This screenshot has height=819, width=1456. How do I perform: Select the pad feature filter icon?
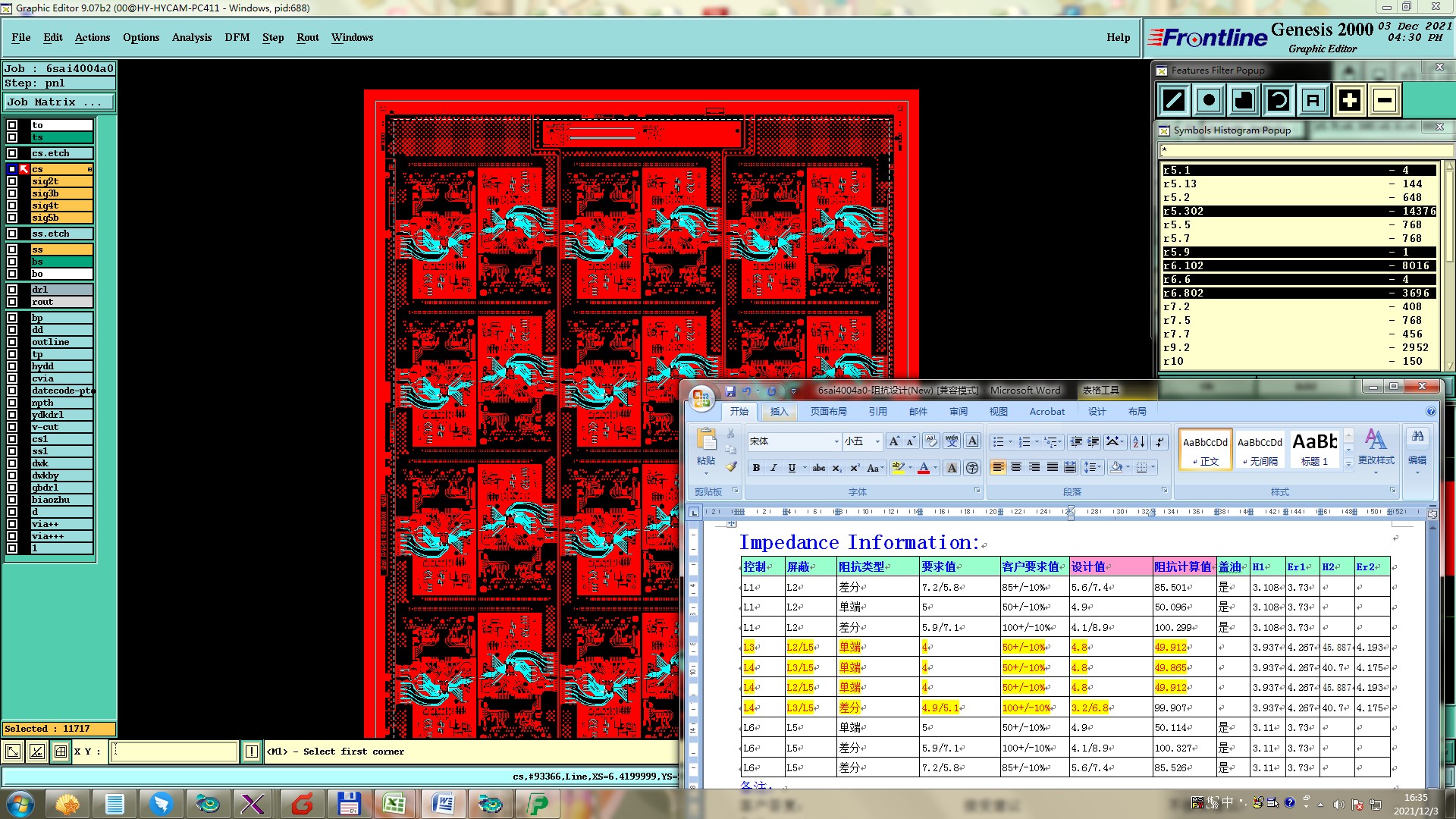1210,100
